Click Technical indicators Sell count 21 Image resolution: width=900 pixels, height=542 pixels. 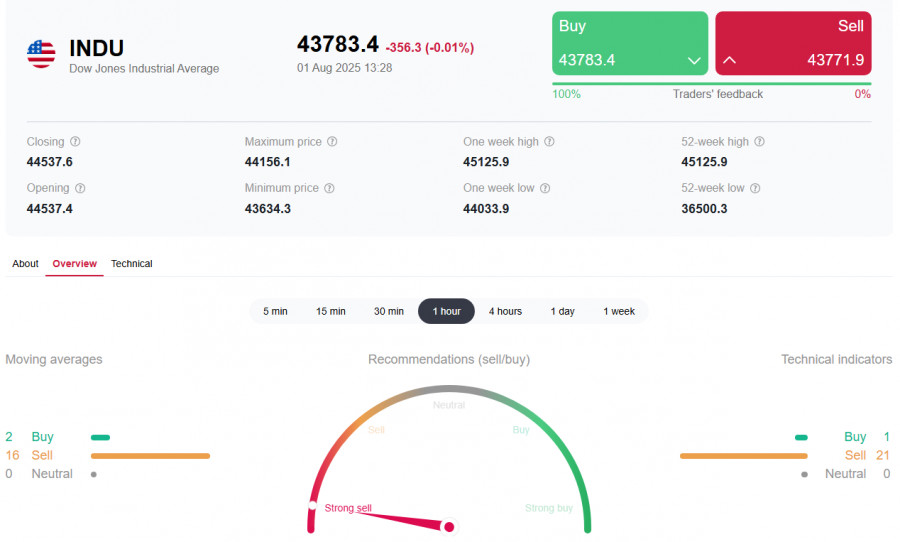pyautogui.click(x=882, y=455)
